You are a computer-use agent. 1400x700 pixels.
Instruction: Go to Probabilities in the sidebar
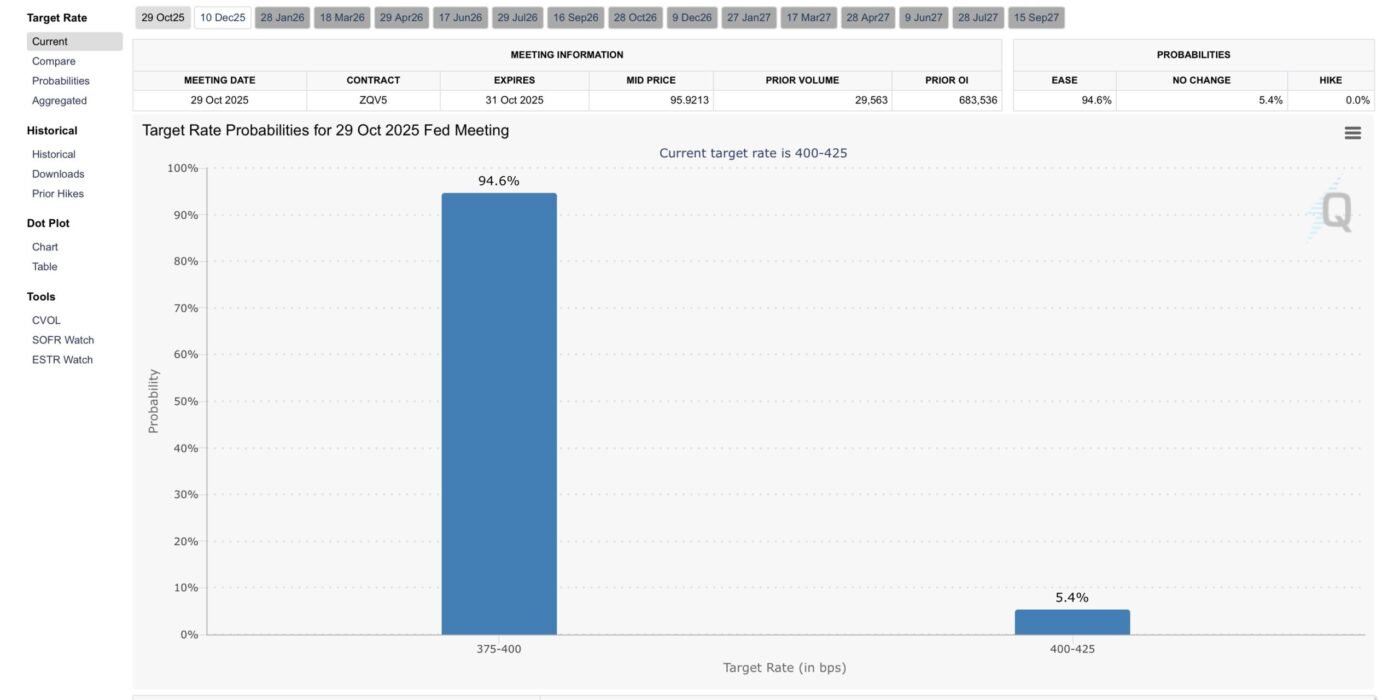pyautogui.click(x=60, y=81)
